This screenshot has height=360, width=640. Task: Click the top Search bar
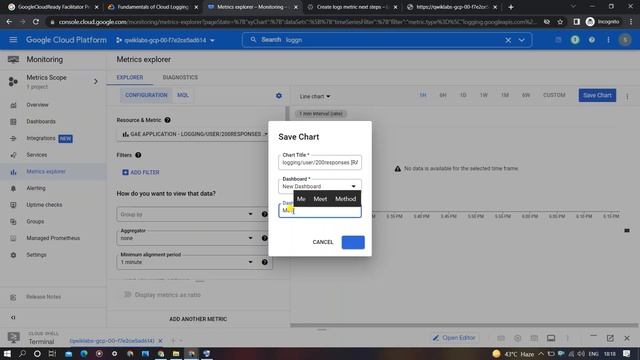point(387,40)
